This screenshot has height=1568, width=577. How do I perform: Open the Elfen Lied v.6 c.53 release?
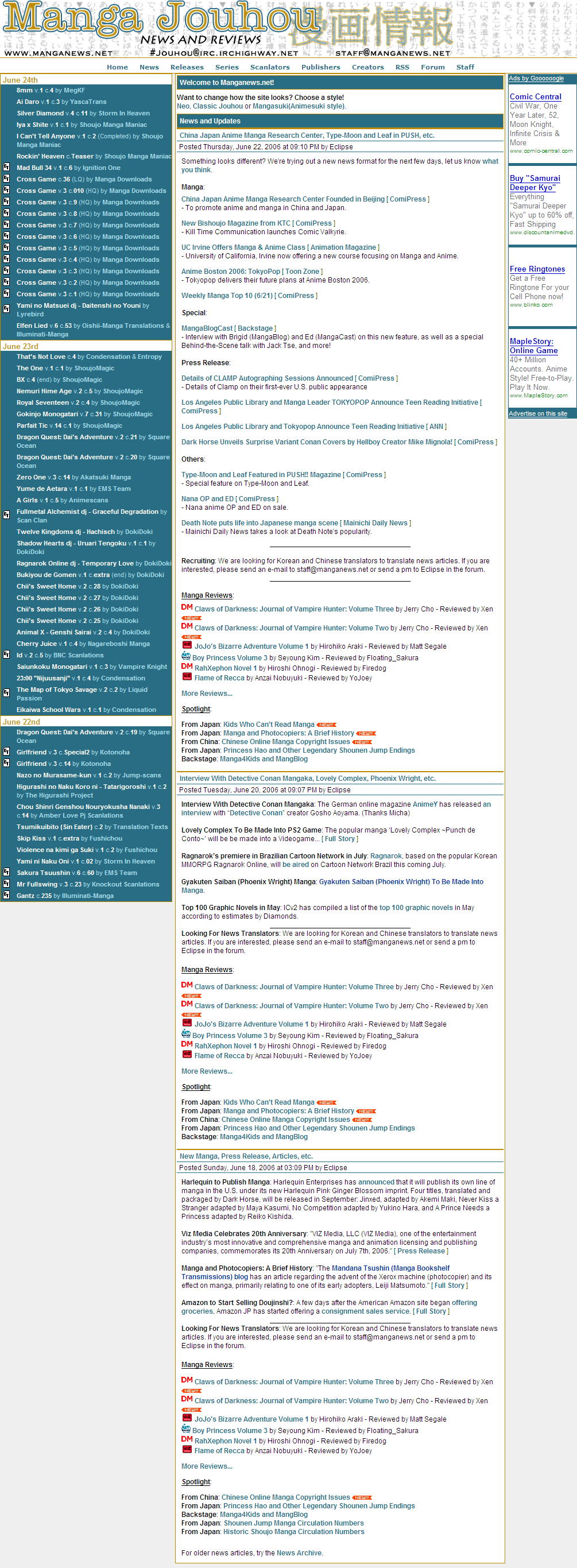[93, 330]
